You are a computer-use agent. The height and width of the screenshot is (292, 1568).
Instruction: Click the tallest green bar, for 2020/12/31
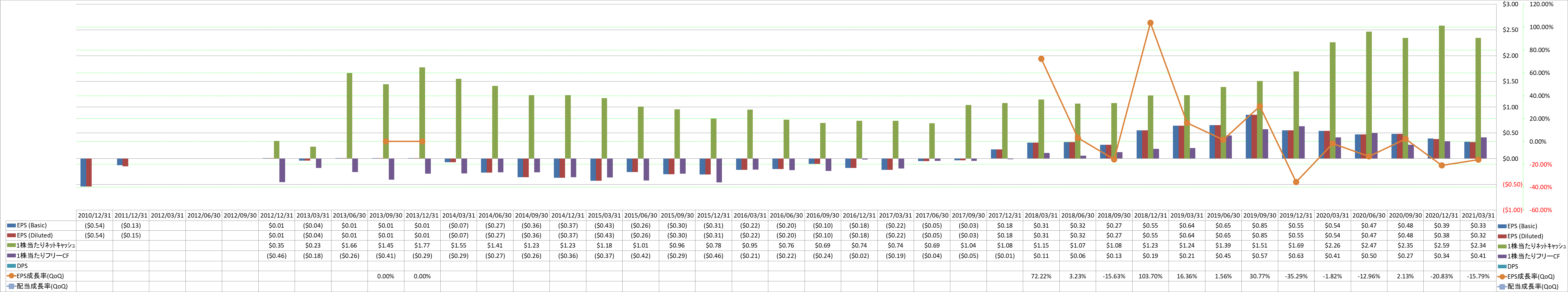[1442, 92]
